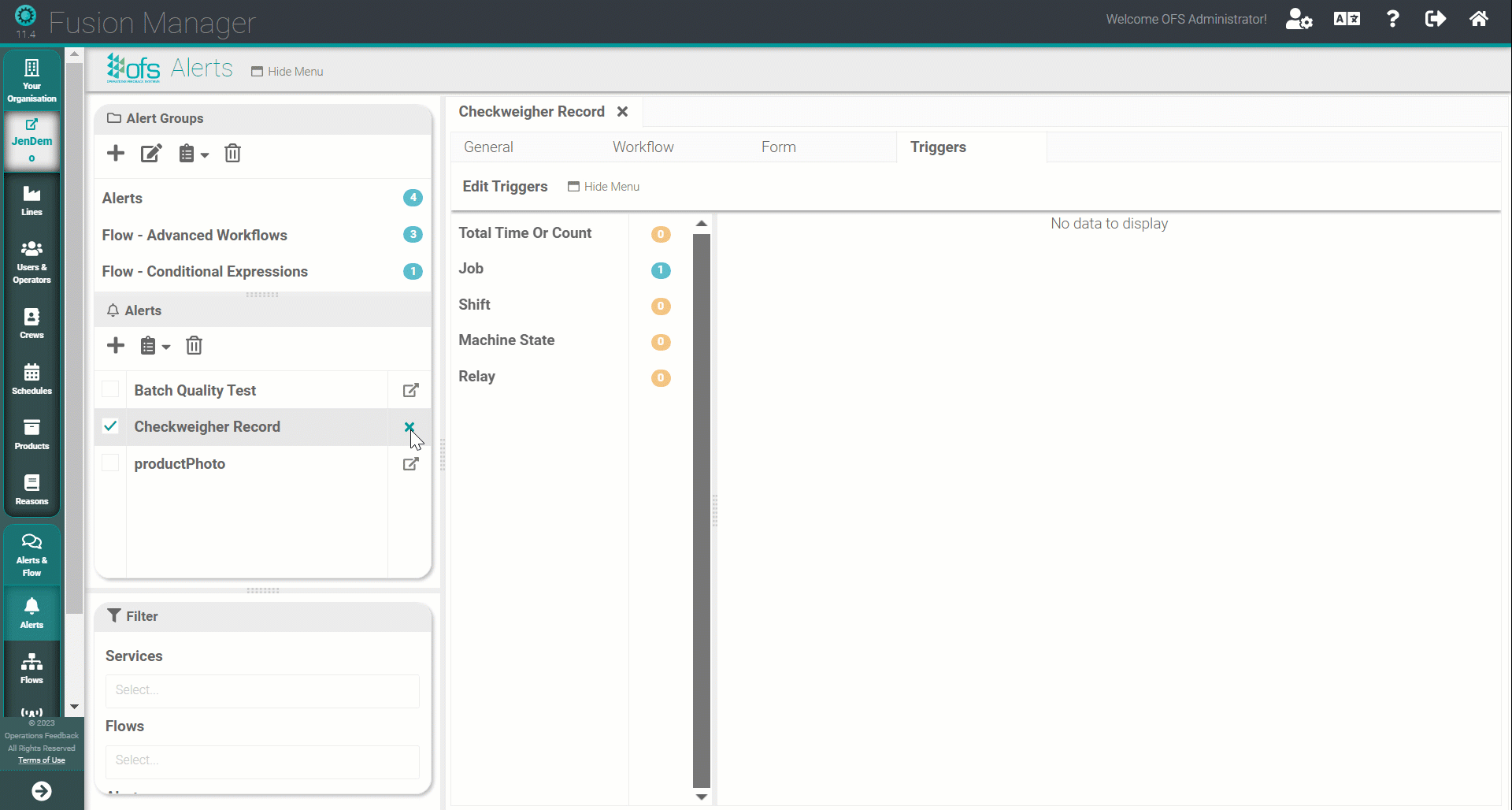The width and height of the screenshot is (1512, 810).
Task: Select the Job trigger type
Action: point(471,269)
